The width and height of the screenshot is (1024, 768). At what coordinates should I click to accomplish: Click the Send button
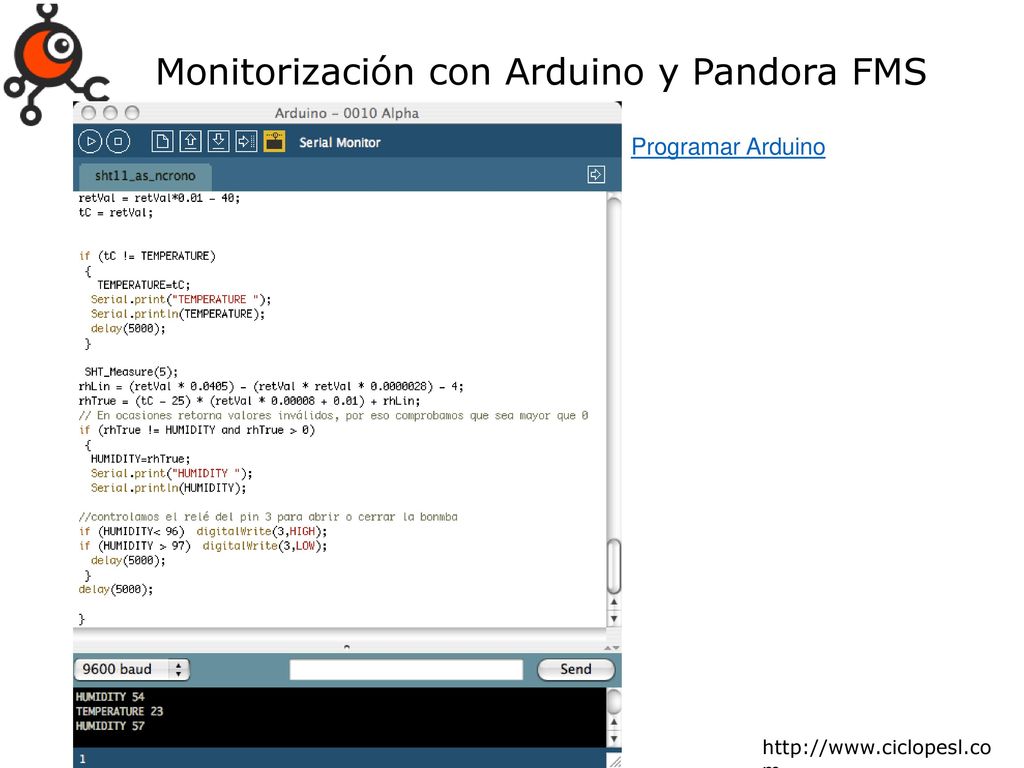pyautogui.click(x=576, y=669)
